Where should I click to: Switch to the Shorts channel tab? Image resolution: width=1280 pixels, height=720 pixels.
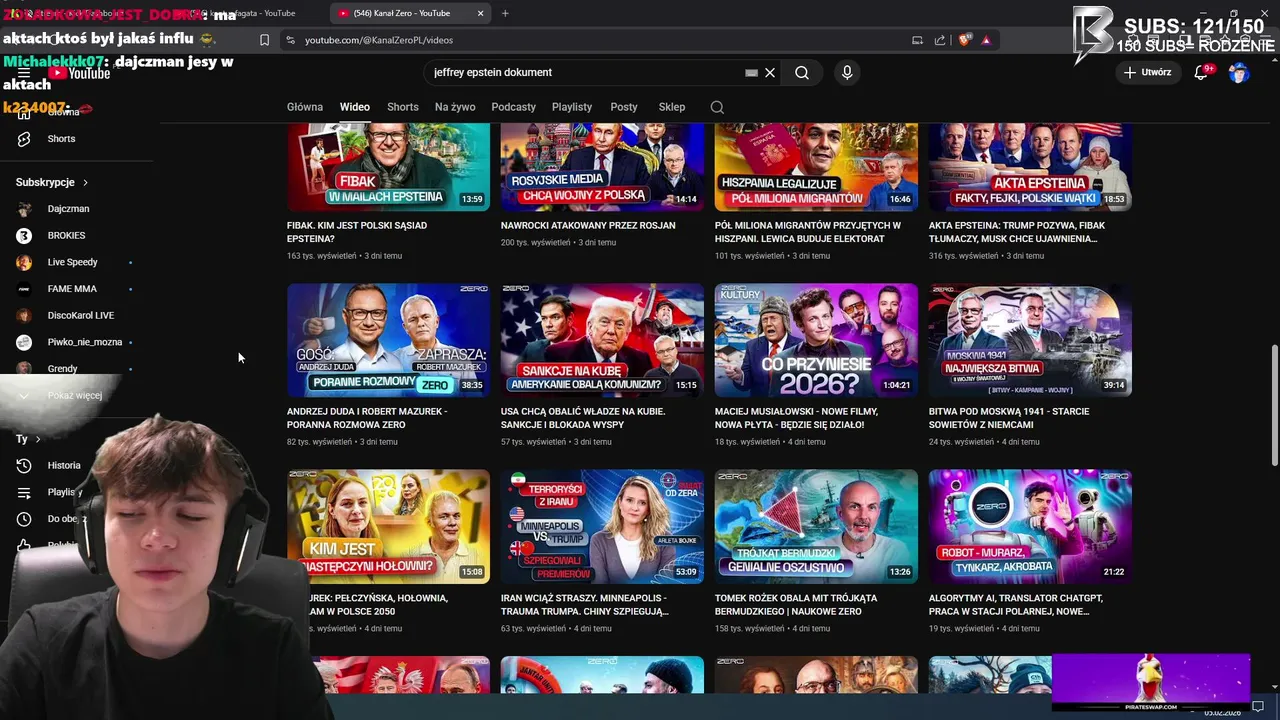click(403, 107)
